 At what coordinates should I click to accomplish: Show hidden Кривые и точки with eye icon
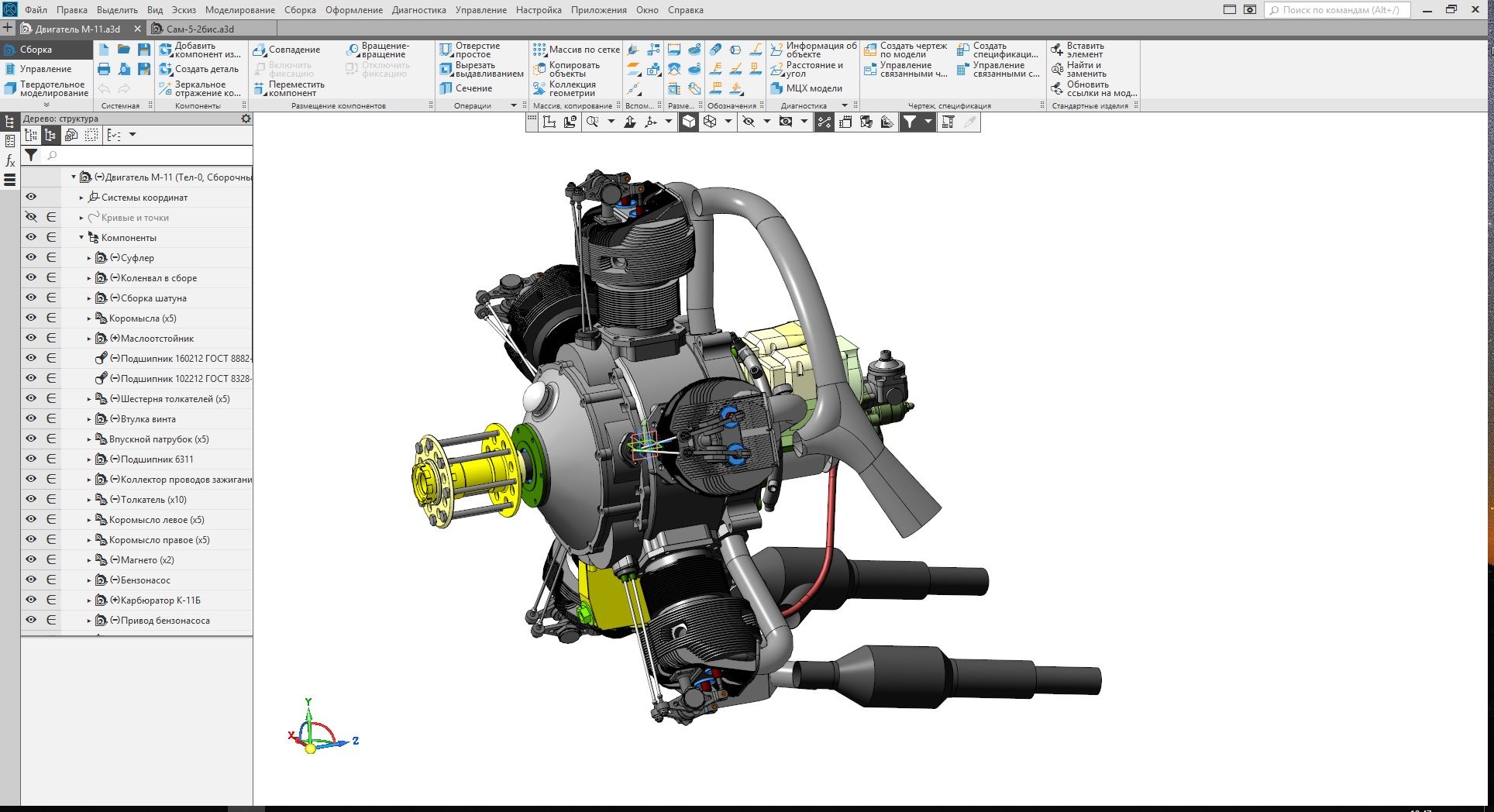click(31, 217)
